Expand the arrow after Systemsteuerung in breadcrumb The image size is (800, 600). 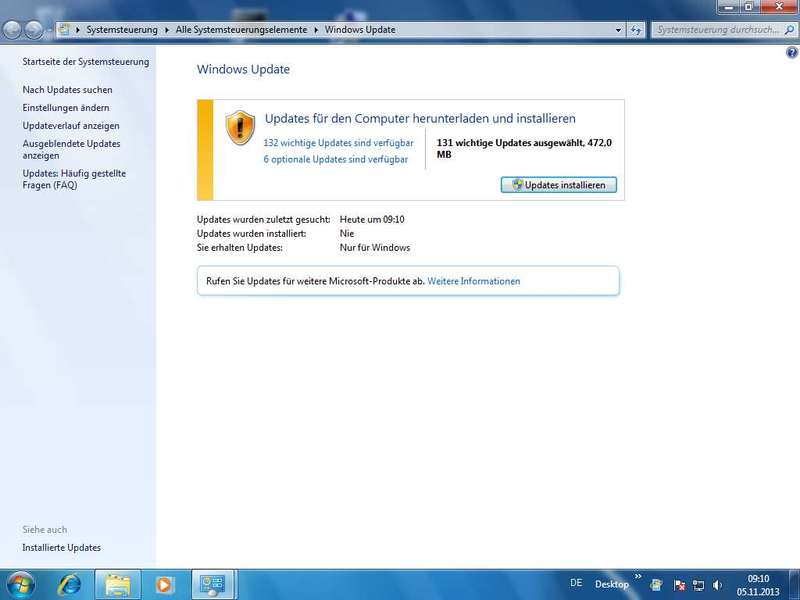click(166, 30)
